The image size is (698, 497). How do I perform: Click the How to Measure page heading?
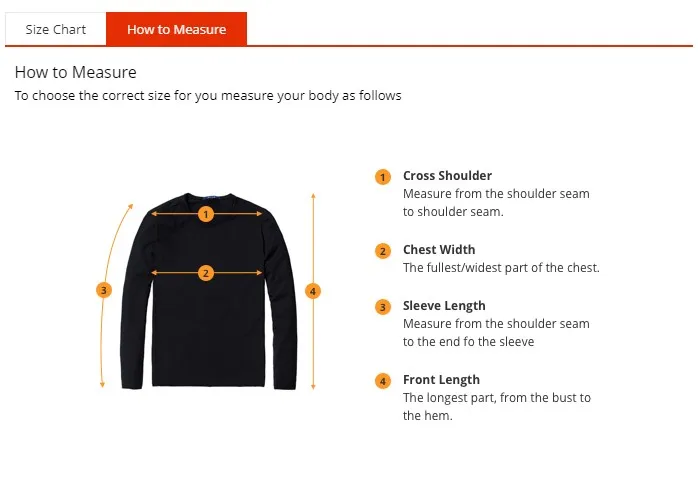(x=76, y=72)
